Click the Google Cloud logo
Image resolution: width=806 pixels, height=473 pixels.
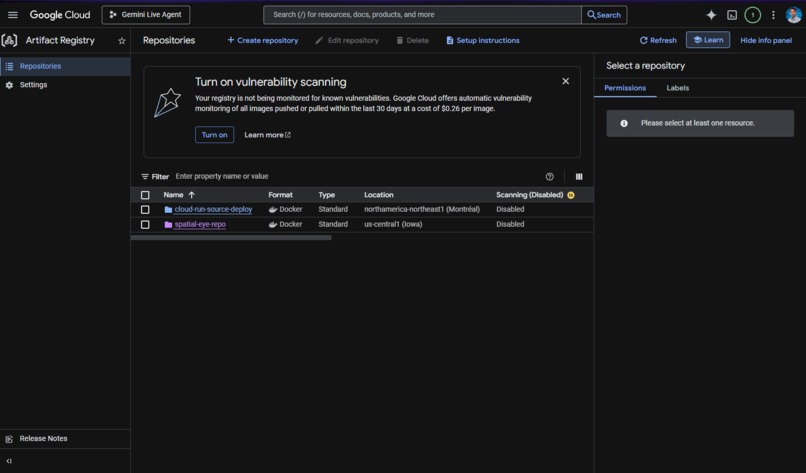point(60,15)
